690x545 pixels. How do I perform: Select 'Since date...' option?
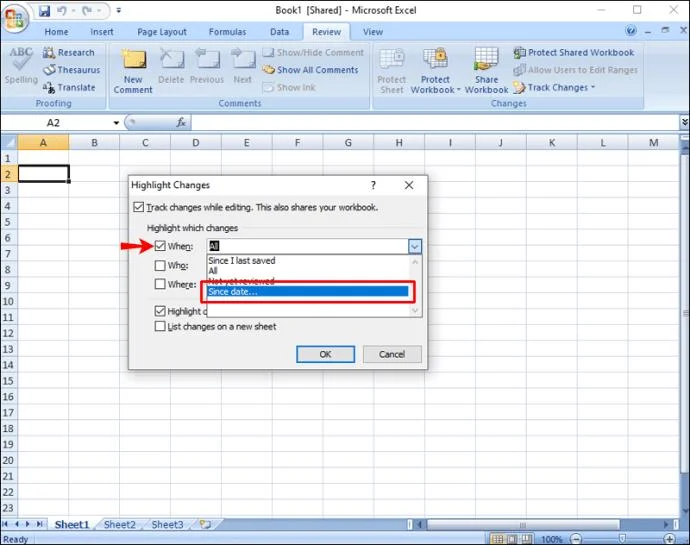(x=308, y=291)
